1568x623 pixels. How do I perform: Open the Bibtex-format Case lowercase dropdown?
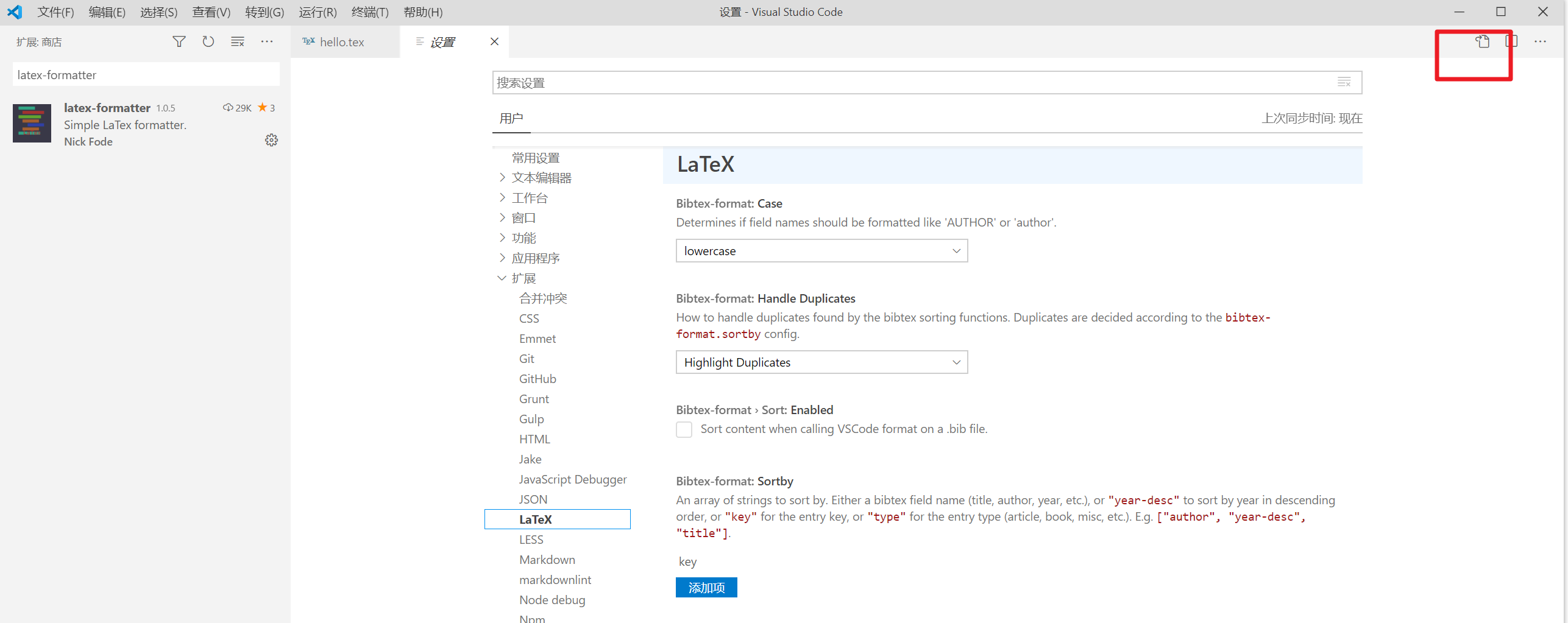(821, 251)
